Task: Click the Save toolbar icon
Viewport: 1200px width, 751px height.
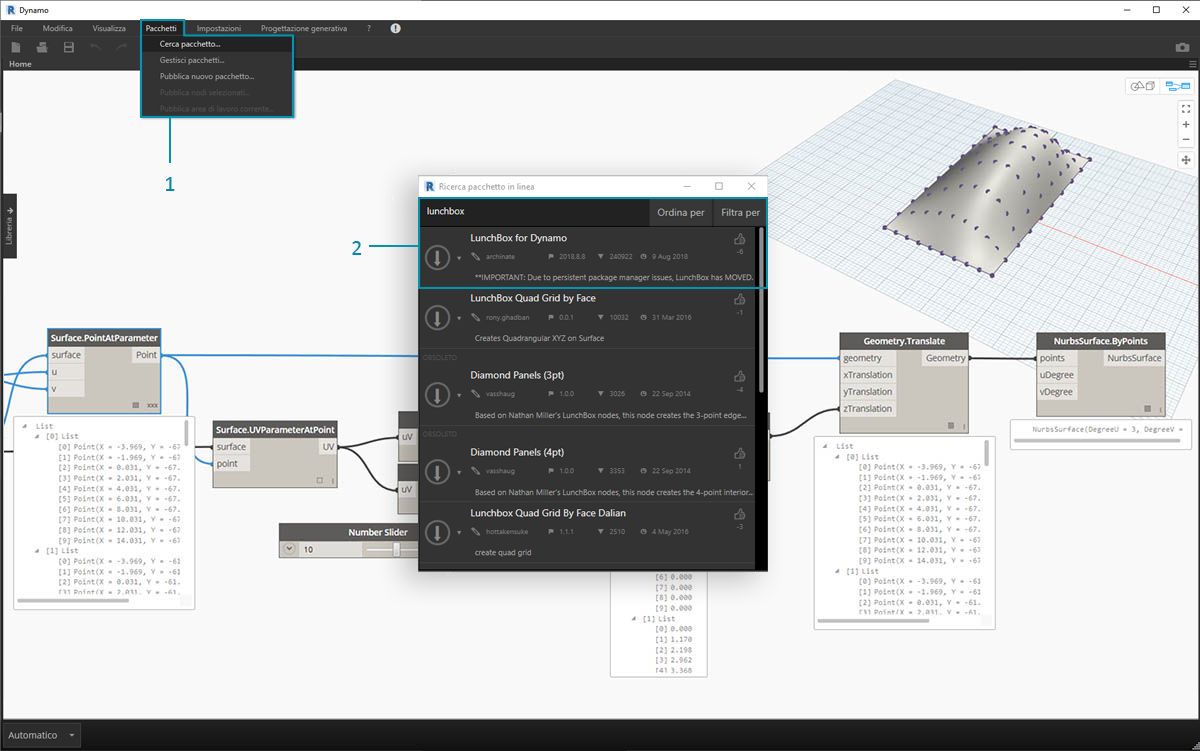Action: coord(69,47)
